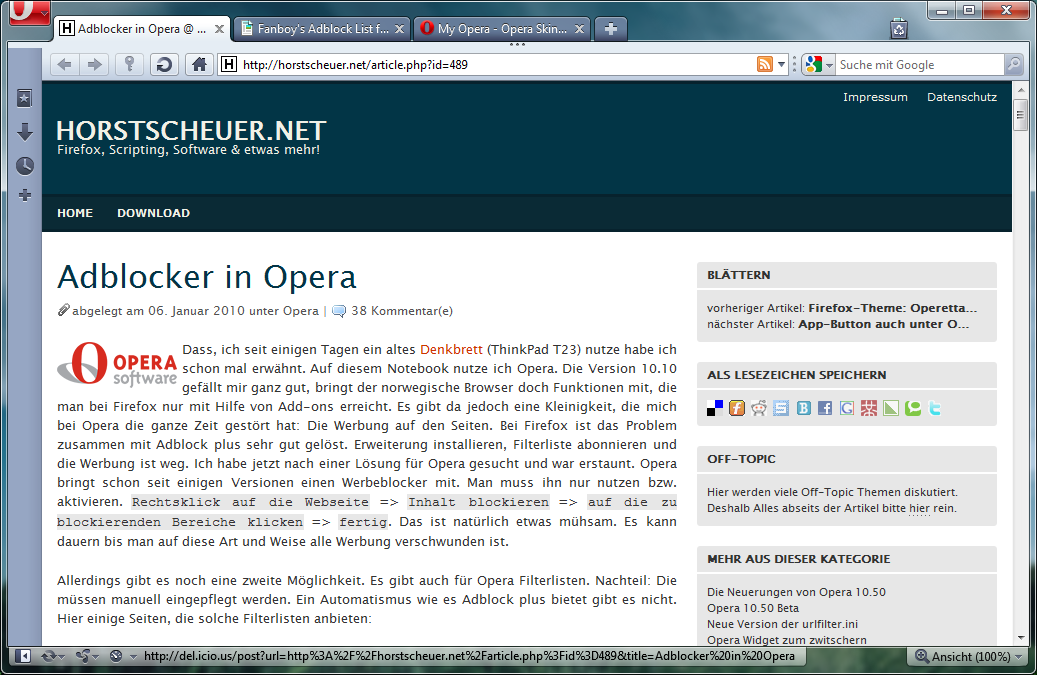
Task: Open the Google search engine selector
Action: coord(819,65)
